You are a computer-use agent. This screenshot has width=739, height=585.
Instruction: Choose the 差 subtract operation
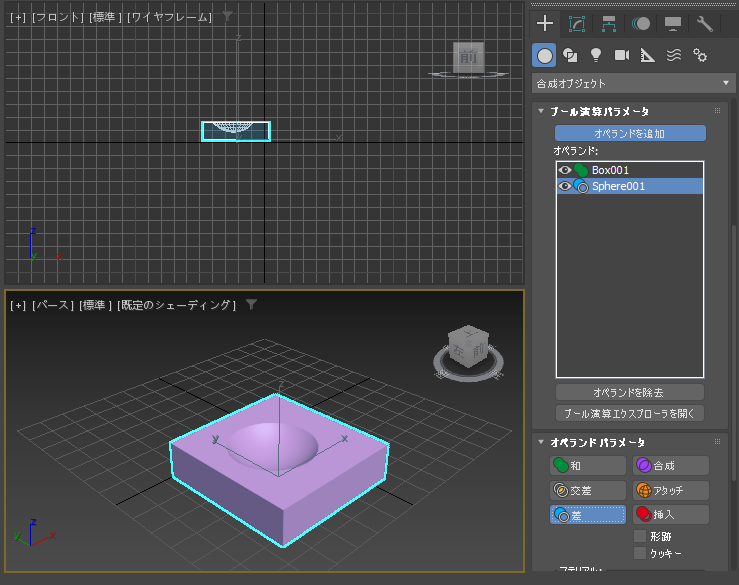tap(588, 515)
